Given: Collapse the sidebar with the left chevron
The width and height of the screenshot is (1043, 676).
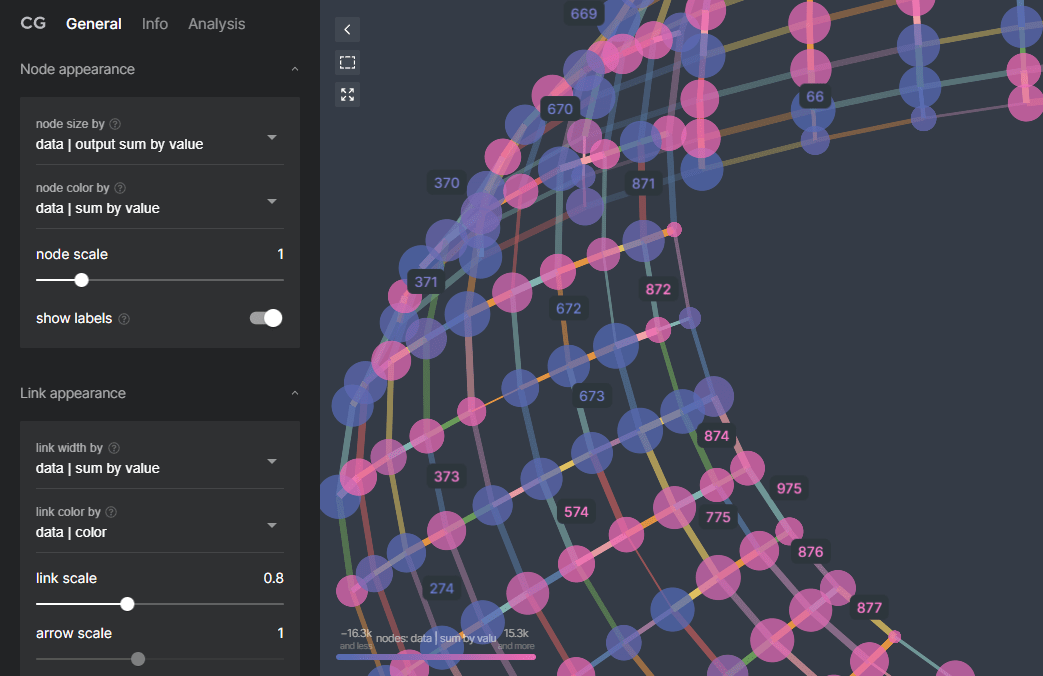Looking at the screenshot, I should 347,29.
